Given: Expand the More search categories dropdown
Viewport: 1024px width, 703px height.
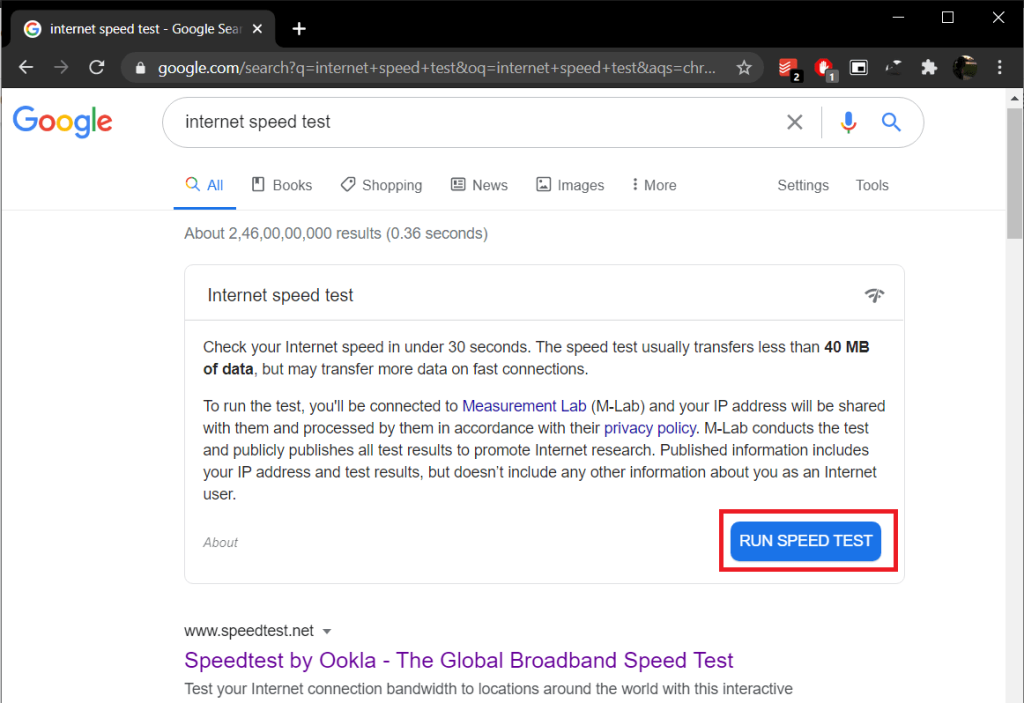Looking at the screenshot, I should (654, 185).
